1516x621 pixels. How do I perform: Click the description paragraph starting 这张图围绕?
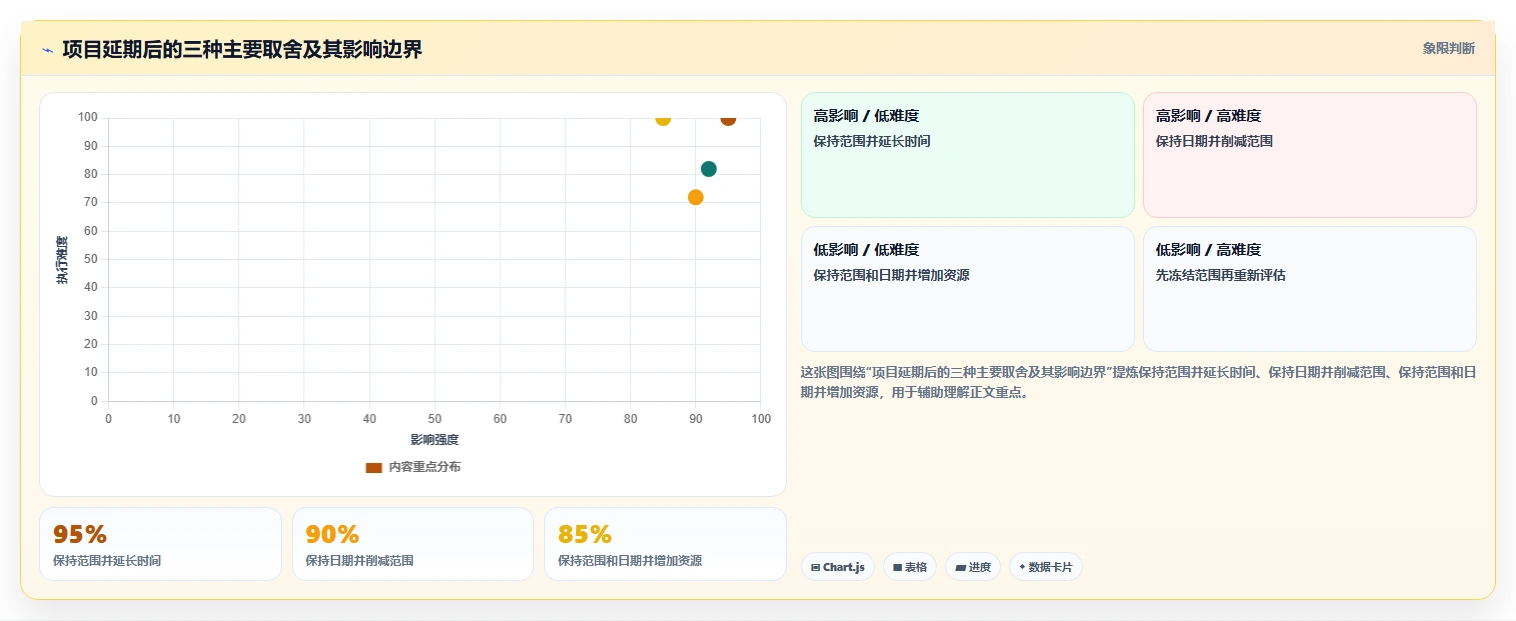tap(1138, 382)
